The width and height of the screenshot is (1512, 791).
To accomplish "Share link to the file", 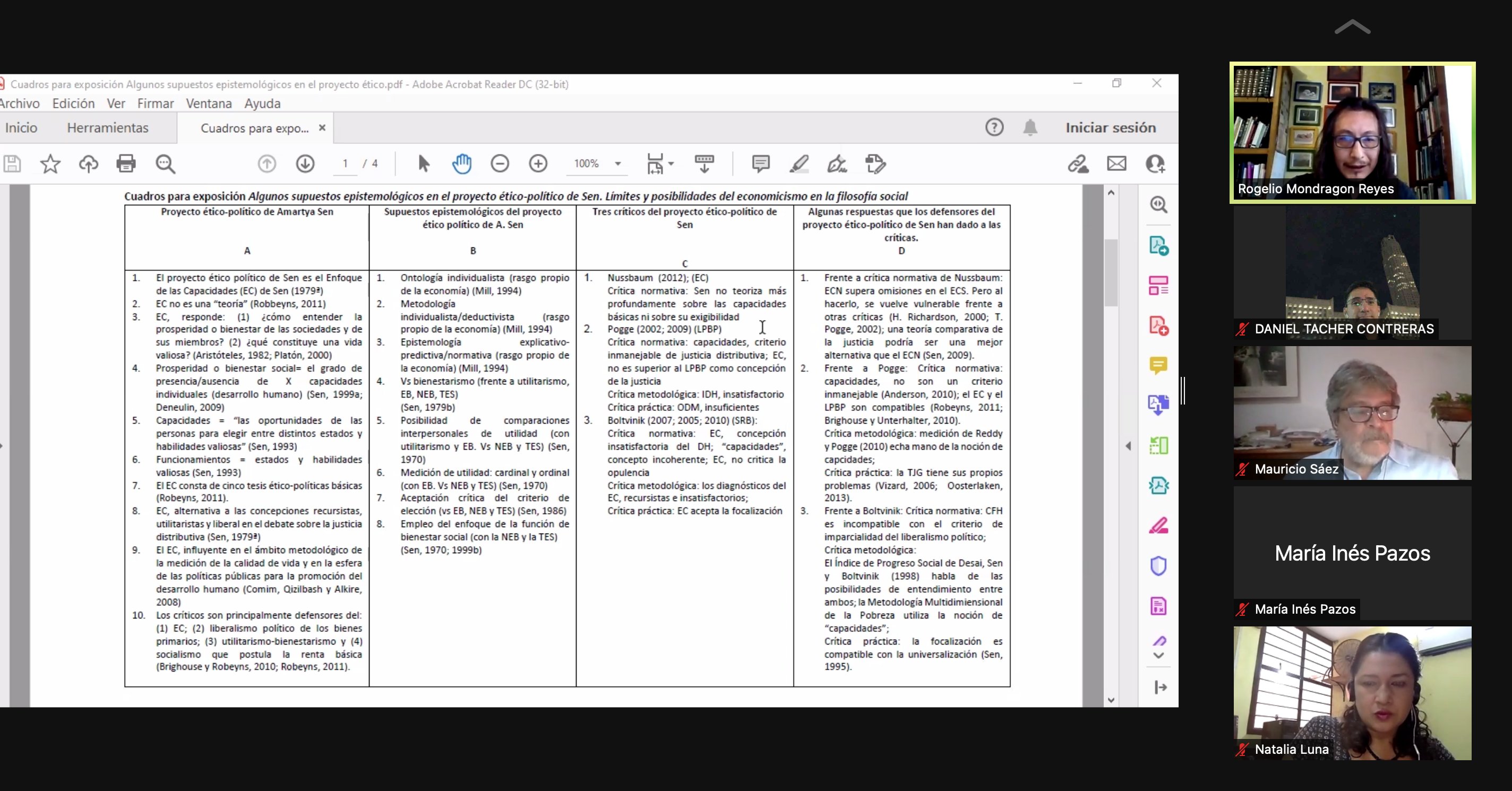I will click(x=1078, y=164).
